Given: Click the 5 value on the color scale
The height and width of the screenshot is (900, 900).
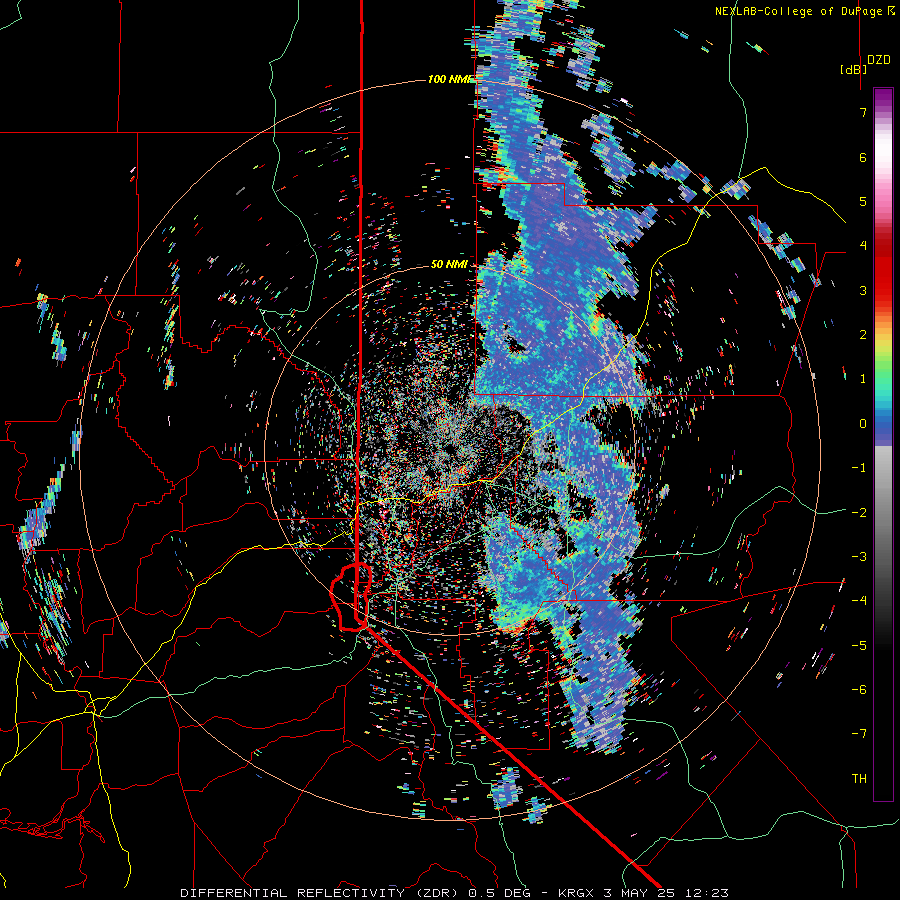Looking at the screenshot, I should click(x=863, y=201).
